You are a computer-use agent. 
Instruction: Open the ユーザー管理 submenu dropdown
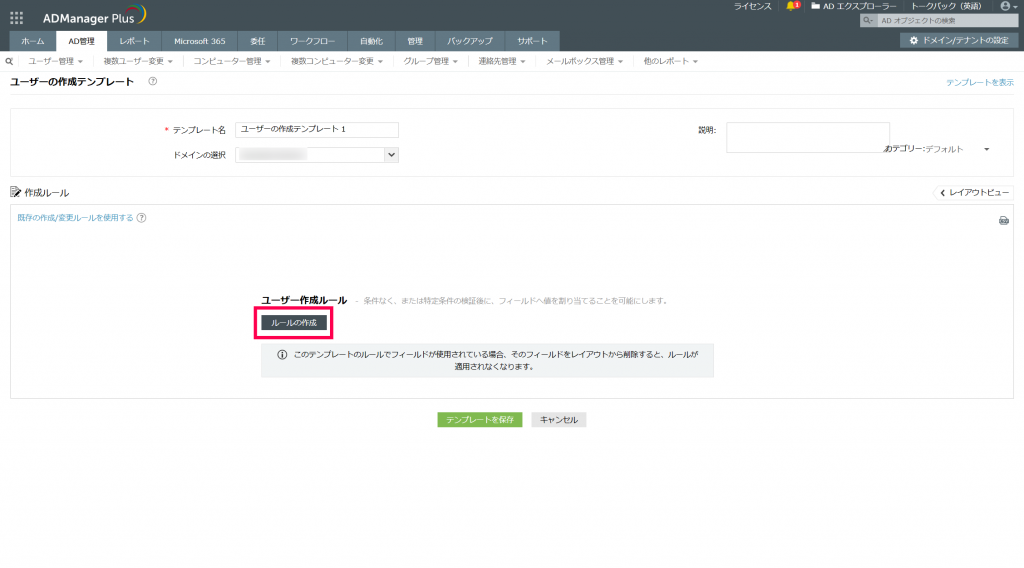point(56,61)
